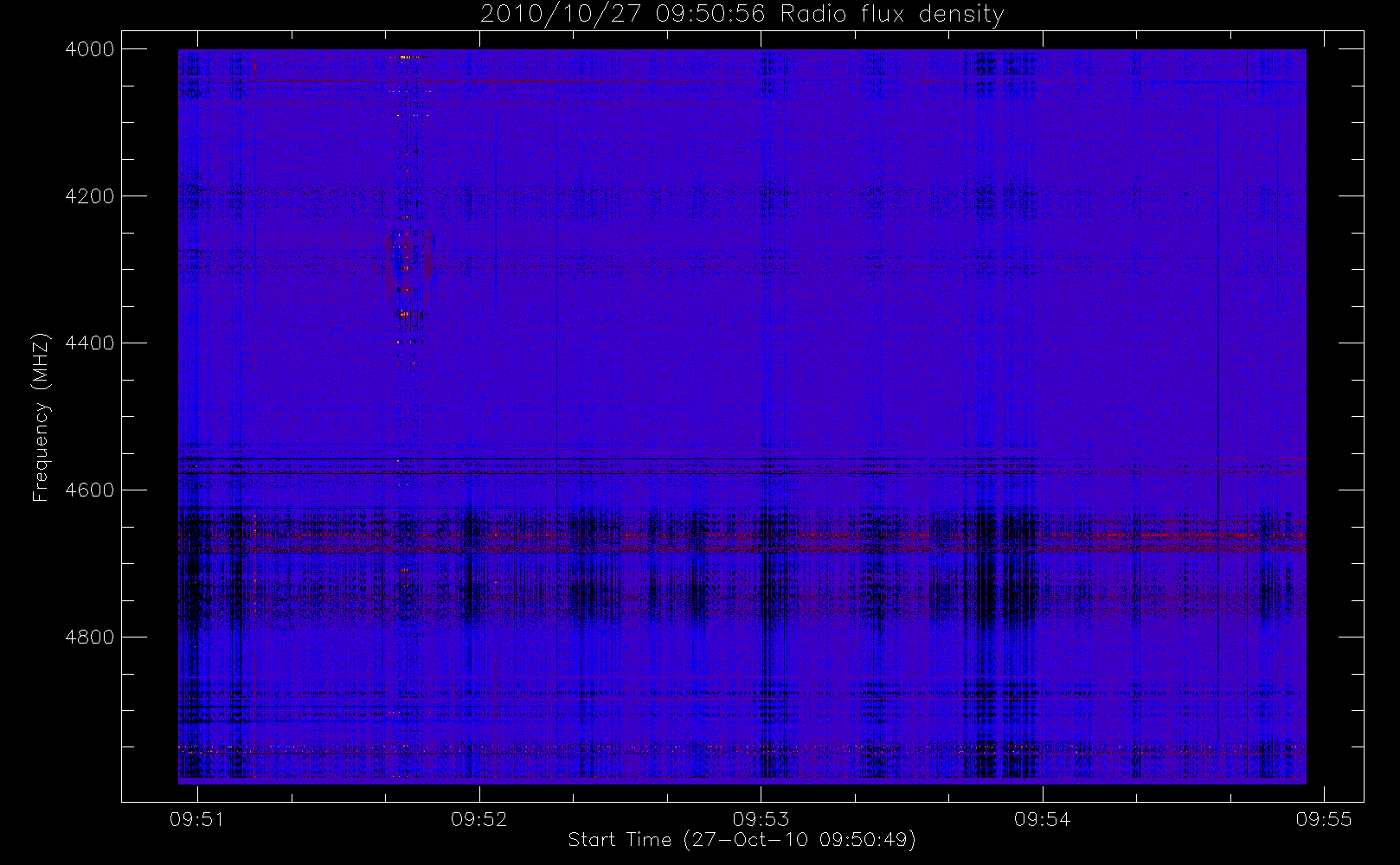1400x865 pixels.
Task: Select the 4000 frequency tick label
Action: (90, 49)
